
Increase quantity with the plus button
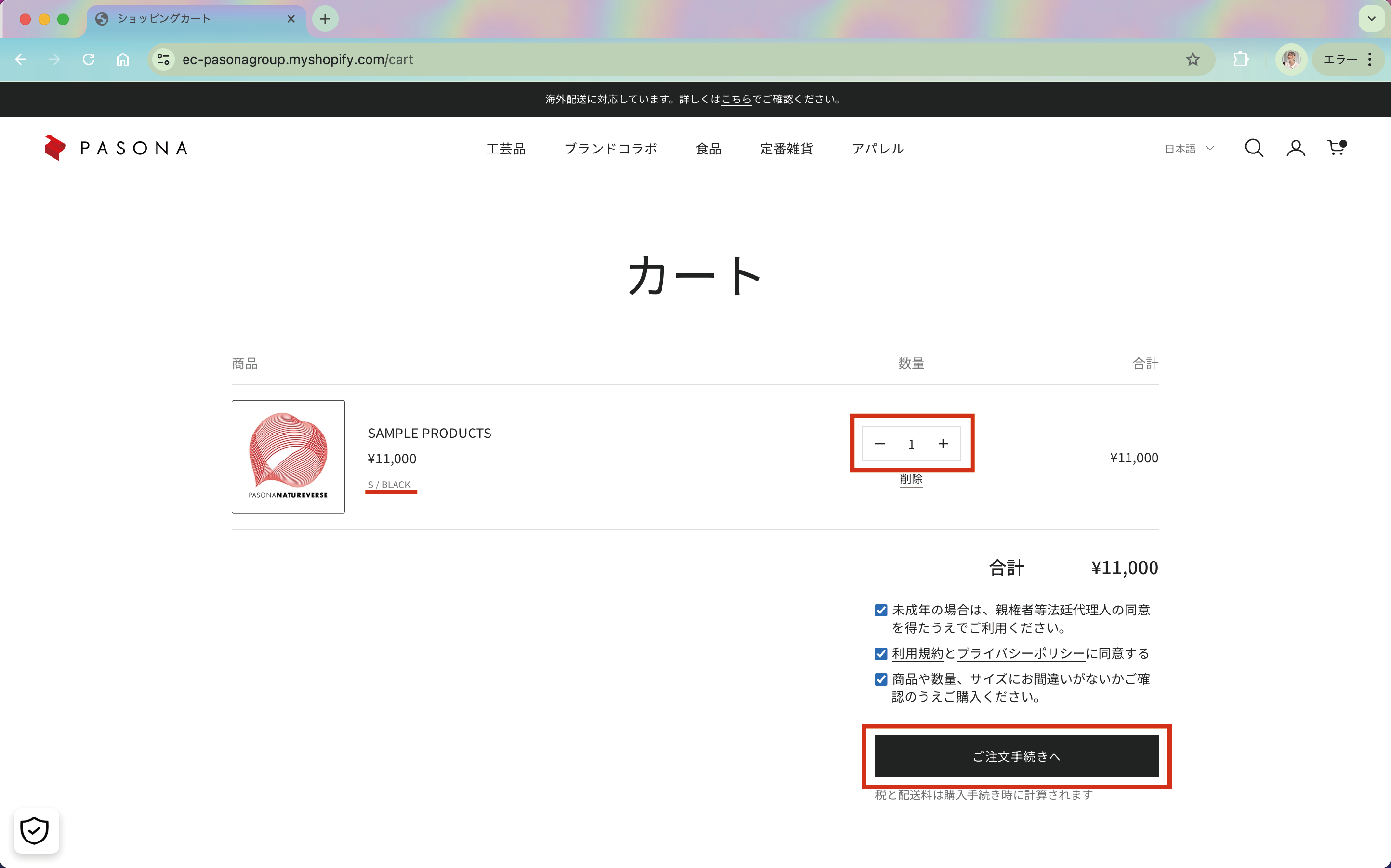tap(943, 444)
